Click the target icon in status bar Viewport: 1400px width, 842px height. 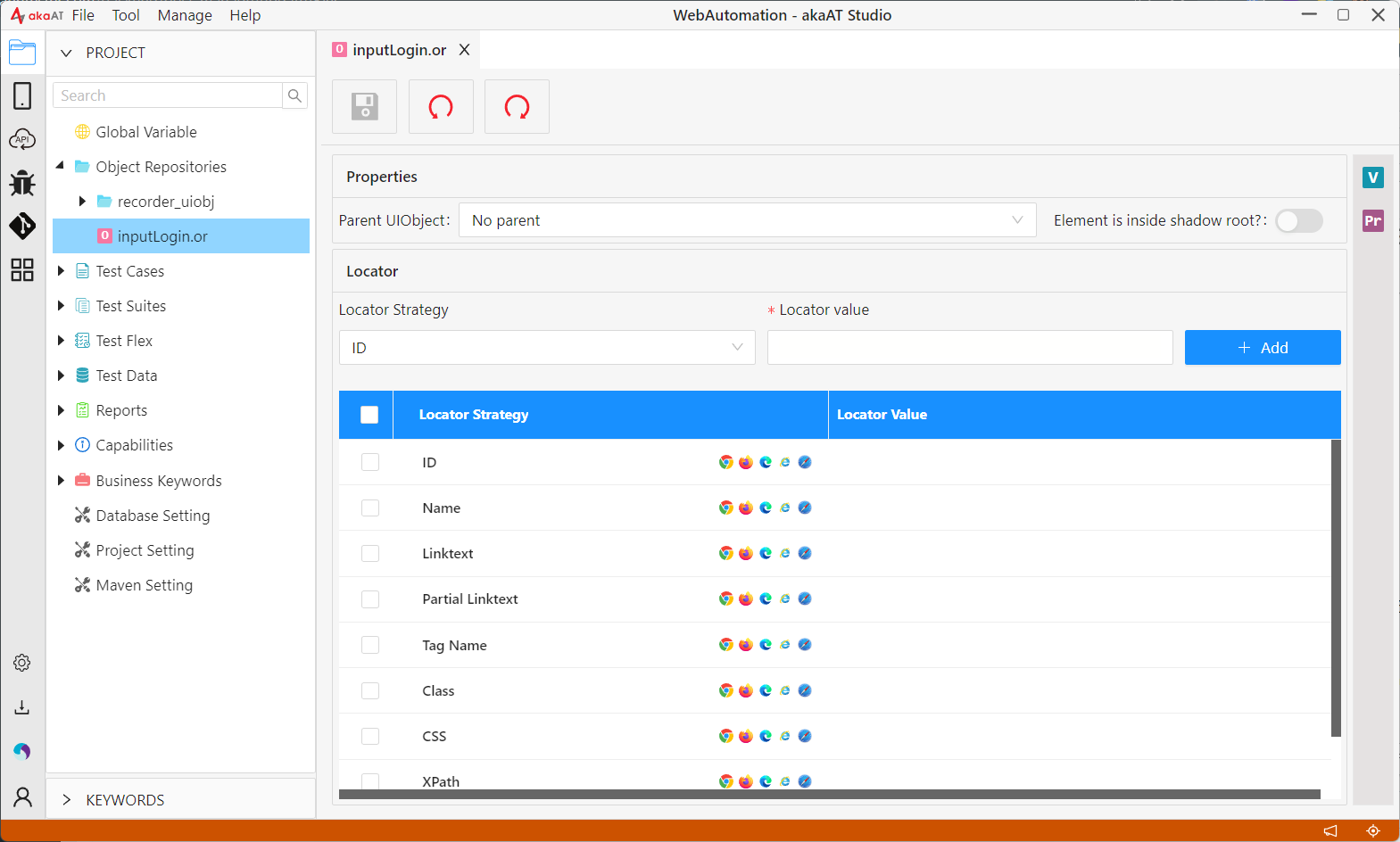[x=1373, y=830]
